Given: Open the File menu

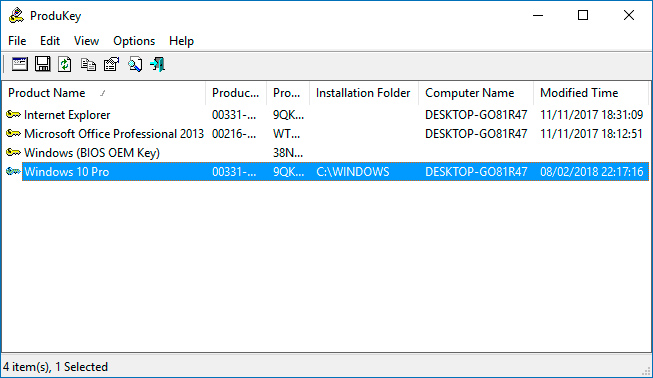Looking at the screenshot, I should coord(17,41).
